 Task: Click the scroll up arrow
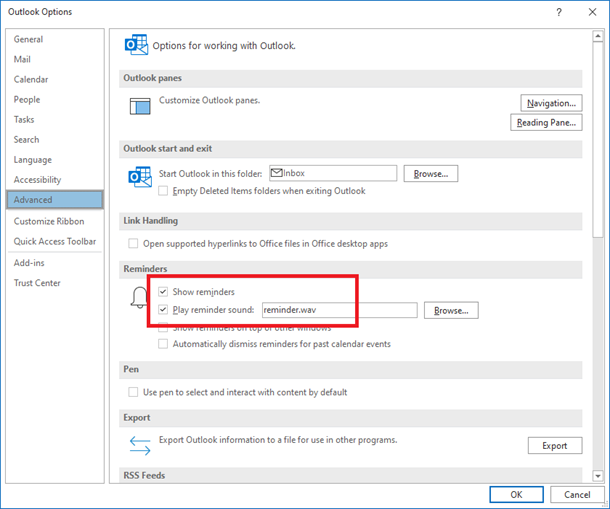(x=598, y=37)
